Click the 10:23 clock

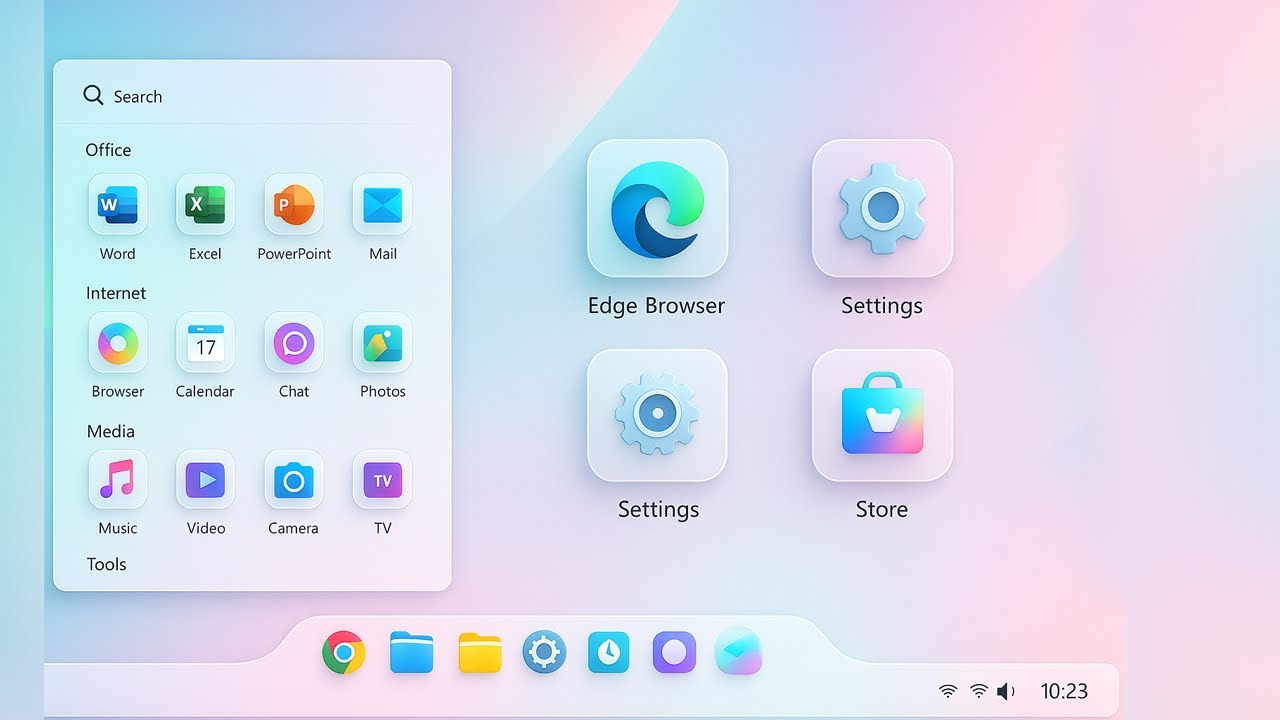tap(1064, 691)
